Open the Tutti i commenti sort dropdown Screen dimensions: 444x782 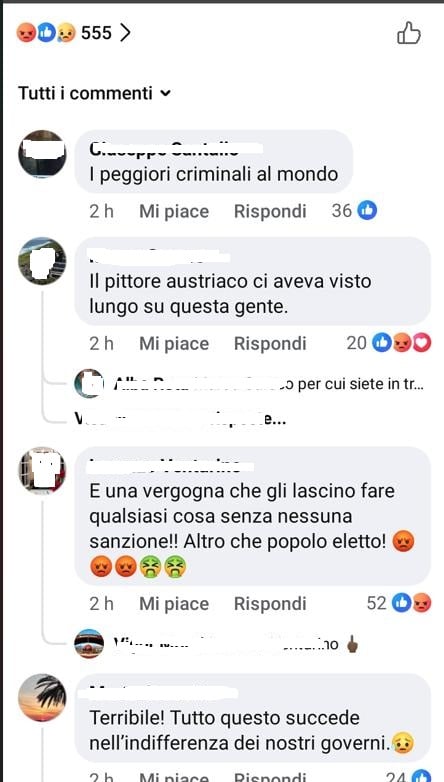(95, 93)
